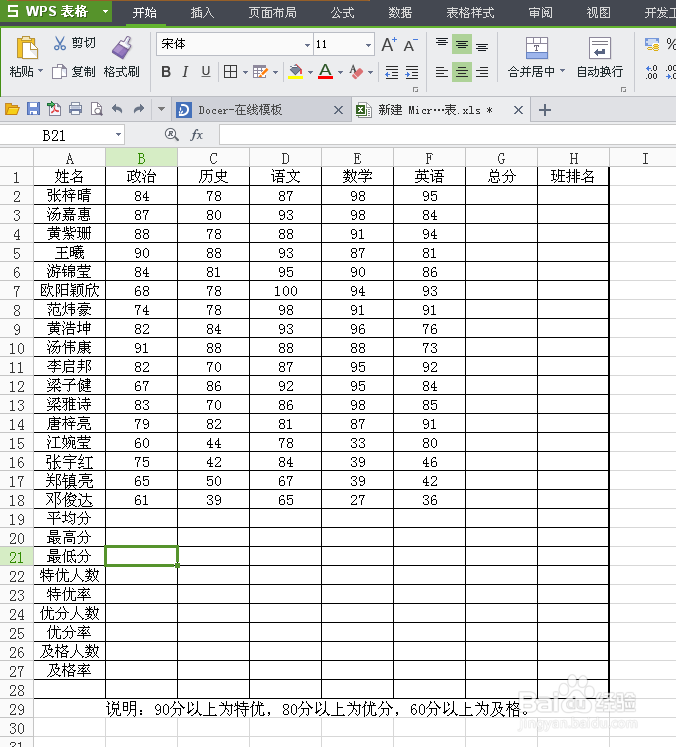Select column header D
The image size is (676, 747).
pyautogui.click(x=285, y=158)
